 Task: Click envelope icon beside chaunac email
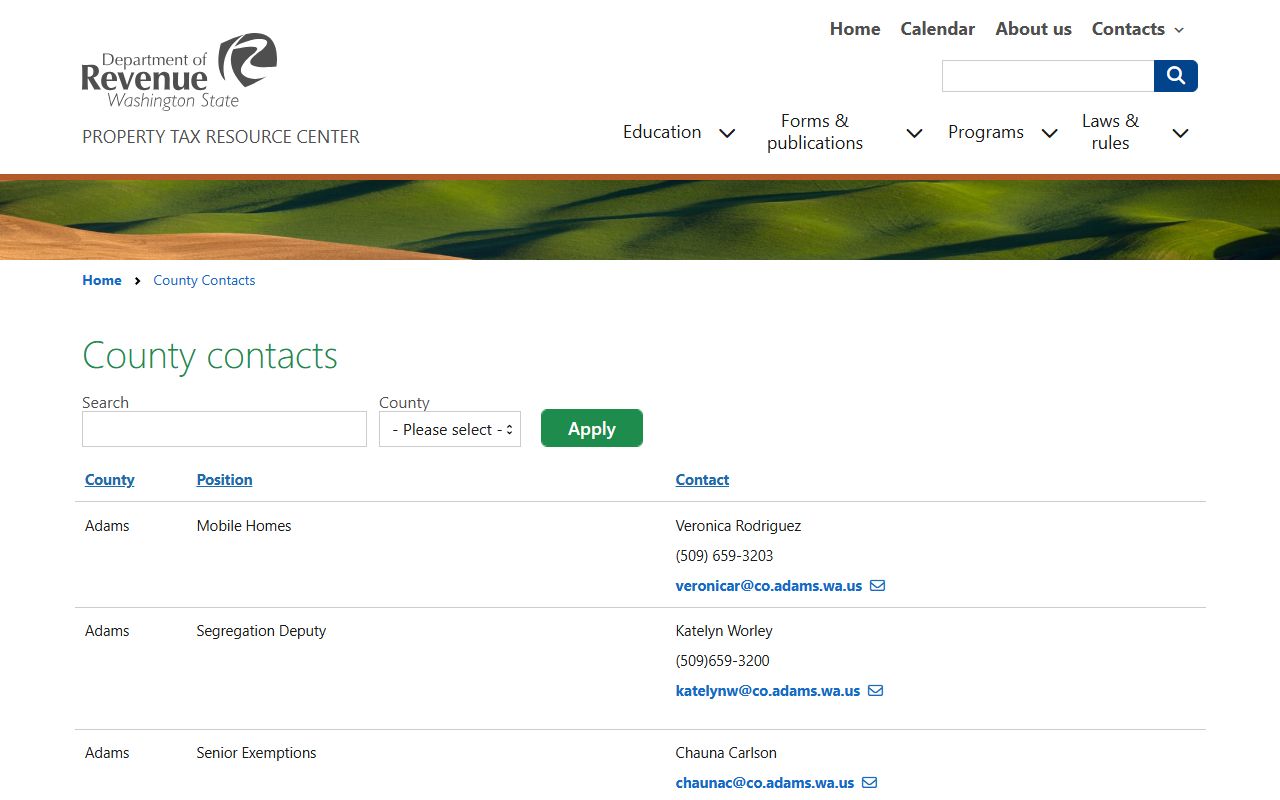pos(869,783)
